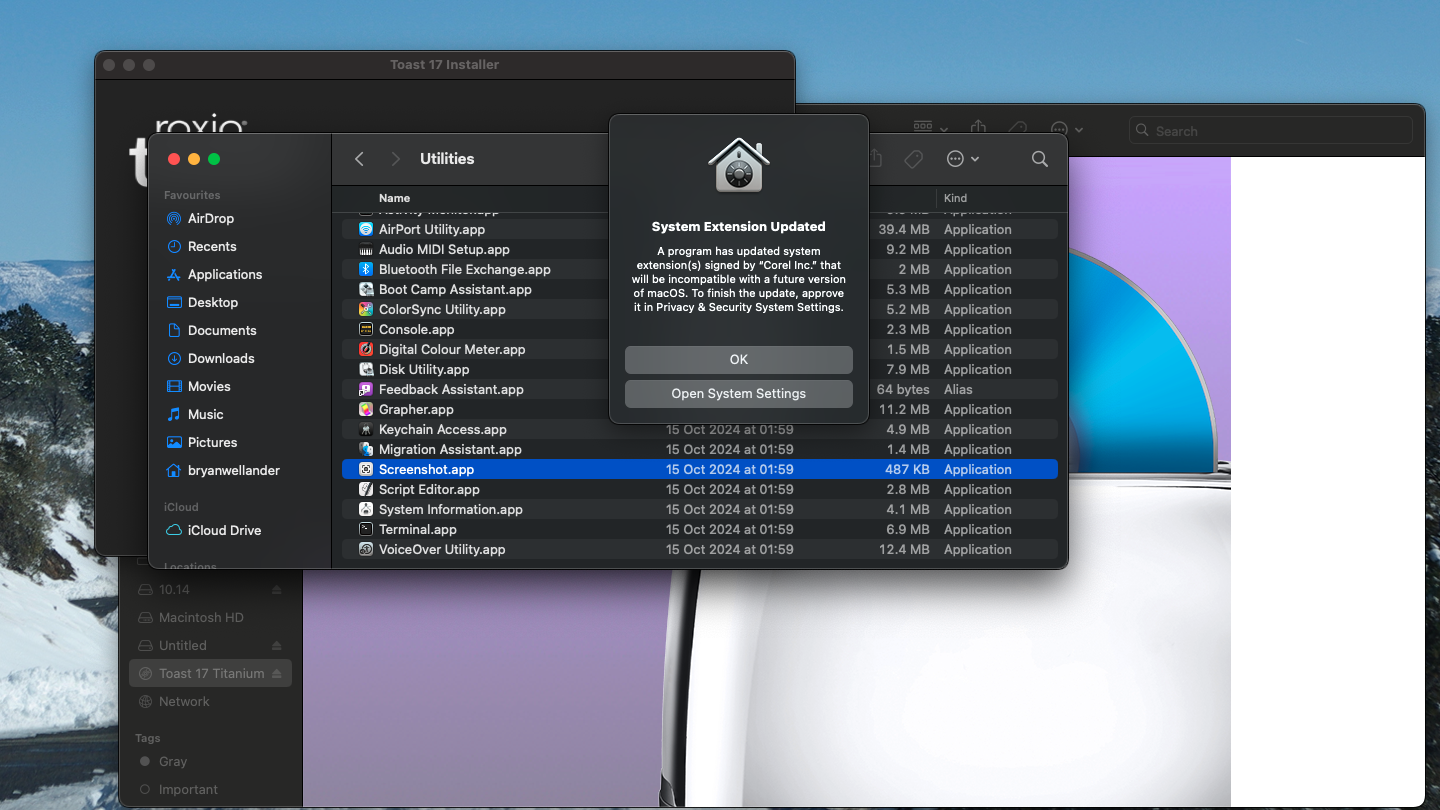Open the action menu in the rear Finder toolbar
1440x810 pixels.
click(x=1067, y=129)
